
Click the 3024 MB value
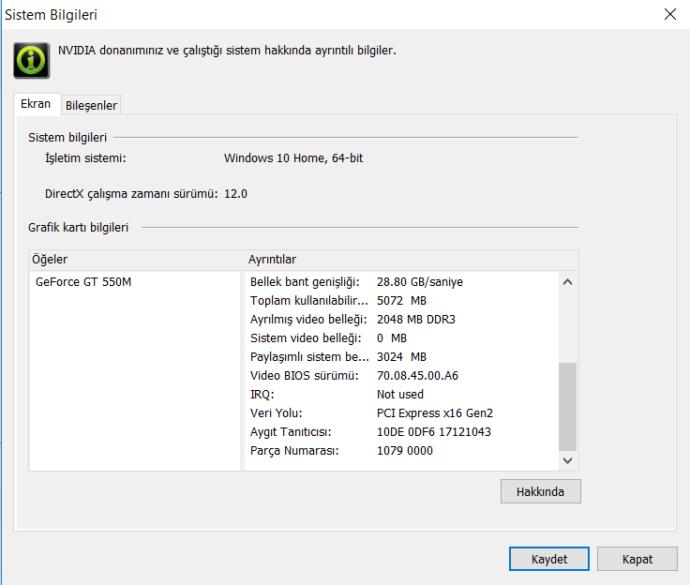(x=402, y=357)
